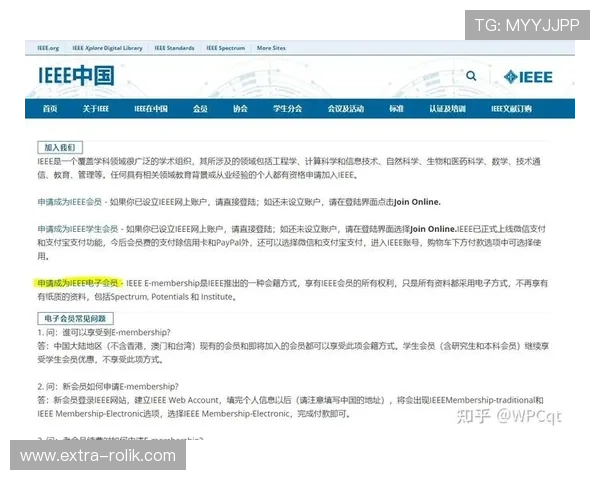Screen dimensions: 600x480
Task: Open the IEEE Standards link
Action: point(174,48)
